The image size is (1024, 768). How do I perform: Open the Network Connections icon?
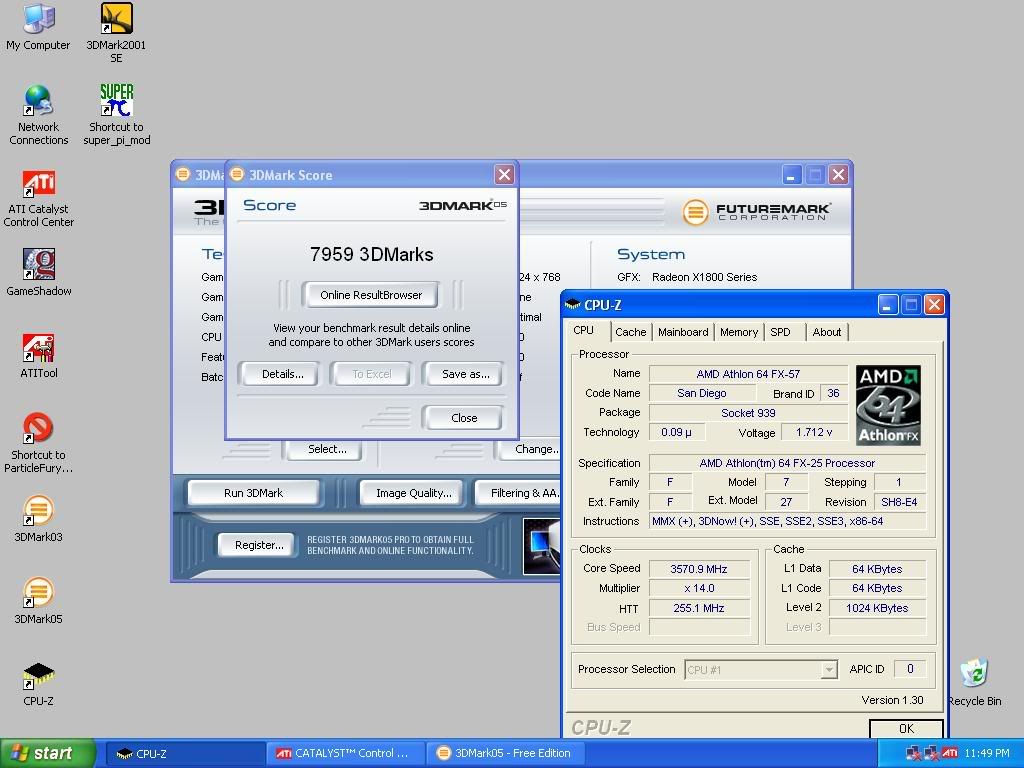click(38, 101)
